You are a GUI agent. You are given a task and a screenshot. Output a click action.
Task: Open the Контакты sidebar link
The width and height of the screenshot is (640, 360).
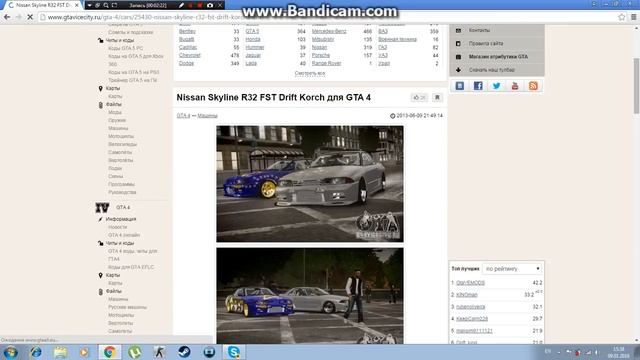point(479,30)
